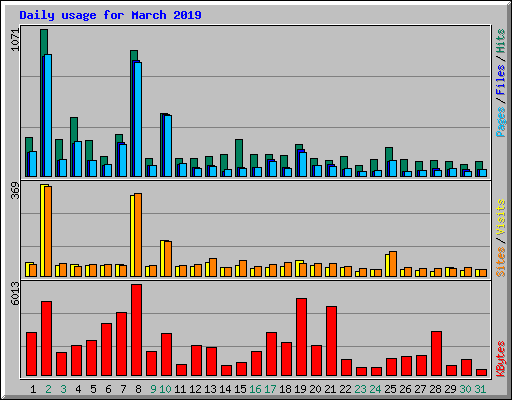Click day 5 on the x-axis
Screen dimensions: 512x400
pos(93,389)
